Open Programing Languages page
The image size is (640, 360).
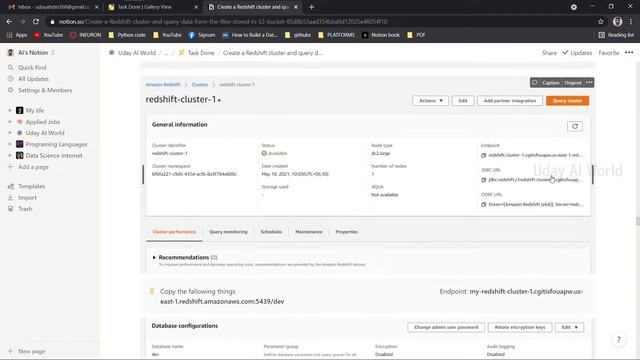[56, 144]
